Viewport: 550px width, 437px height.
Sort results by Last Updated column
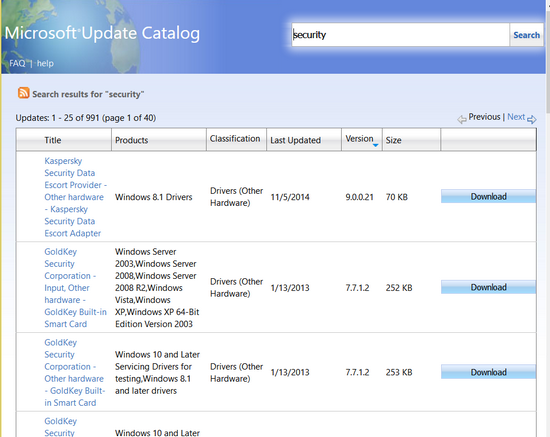coord(295,140)
